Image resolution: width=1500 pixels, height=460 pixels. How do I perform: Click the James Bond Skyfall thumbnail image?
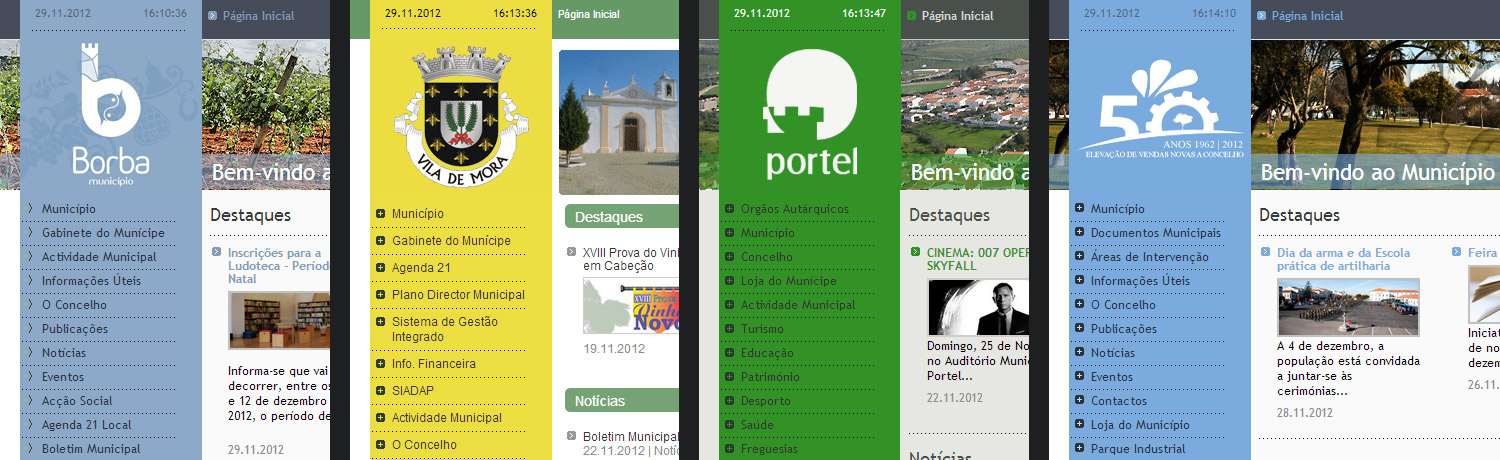(x=977, y=307)
